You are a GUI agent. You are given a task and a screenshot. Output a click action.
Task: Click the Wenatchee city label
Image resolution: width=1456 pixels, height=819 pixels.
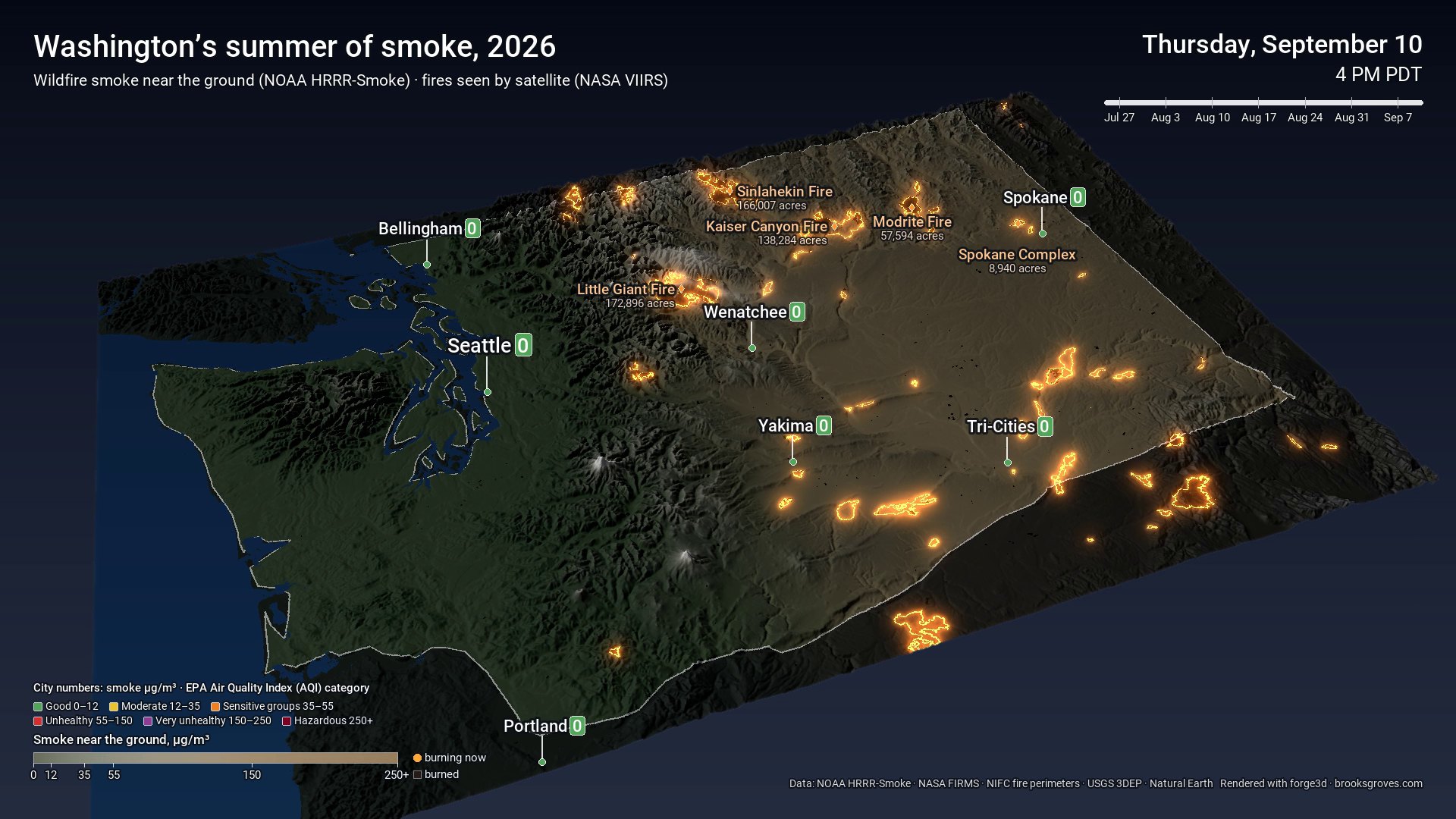point(745,312)
